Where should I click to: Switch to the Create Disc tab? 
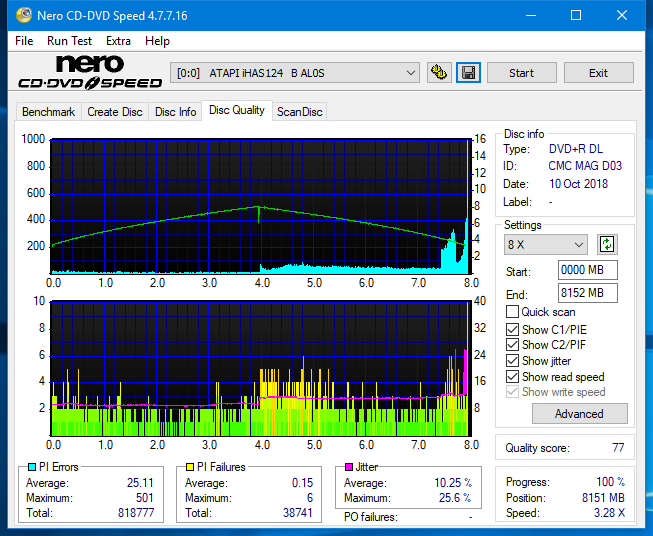coord(115,112)
